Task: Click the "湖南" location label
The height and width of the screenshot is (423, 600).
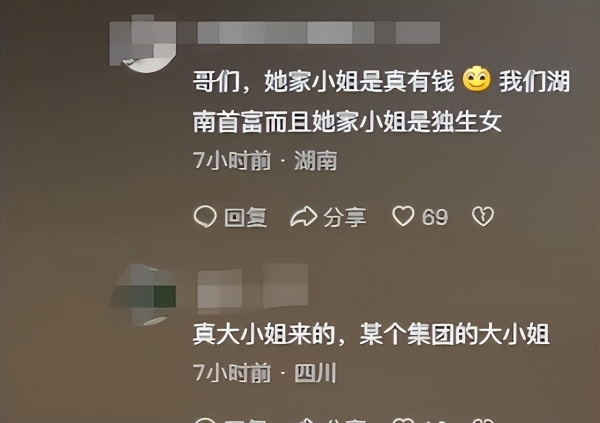Action: pos(316,160)
